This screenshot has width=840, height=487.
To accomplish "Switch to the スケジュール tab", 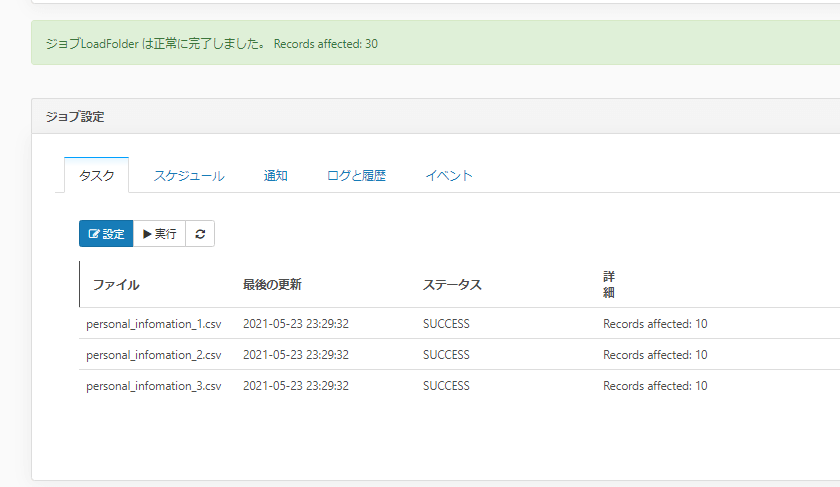I will click(x=189, y=175).
